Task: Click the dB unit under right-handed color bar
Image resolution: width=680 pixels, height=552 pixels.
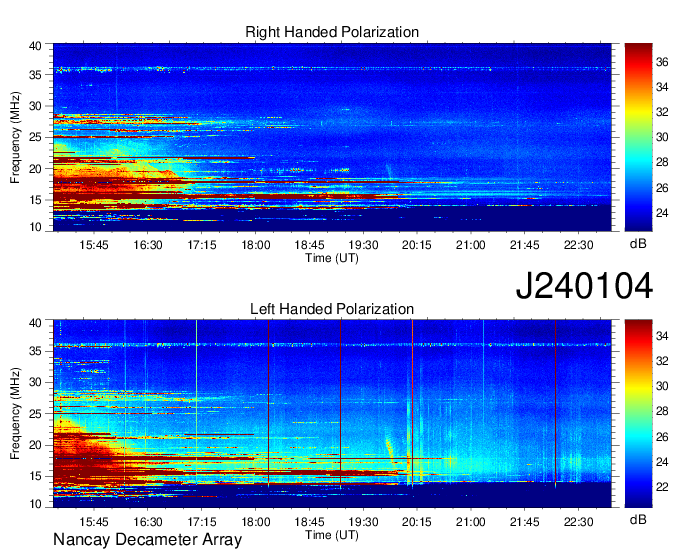Action: click(638, 244)
